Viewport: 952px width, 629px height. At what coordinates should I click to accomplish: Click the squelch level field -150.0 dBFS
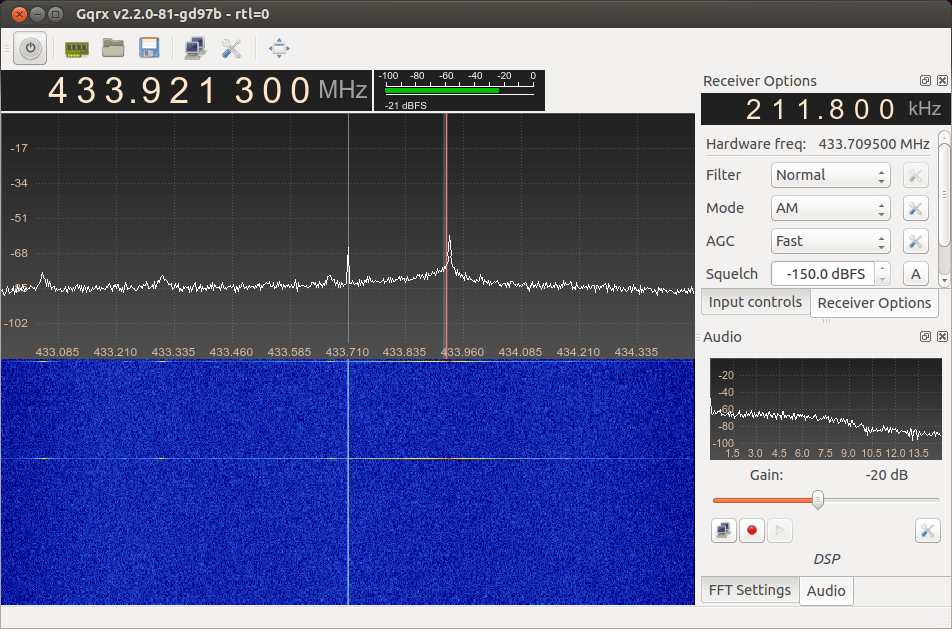823,274
